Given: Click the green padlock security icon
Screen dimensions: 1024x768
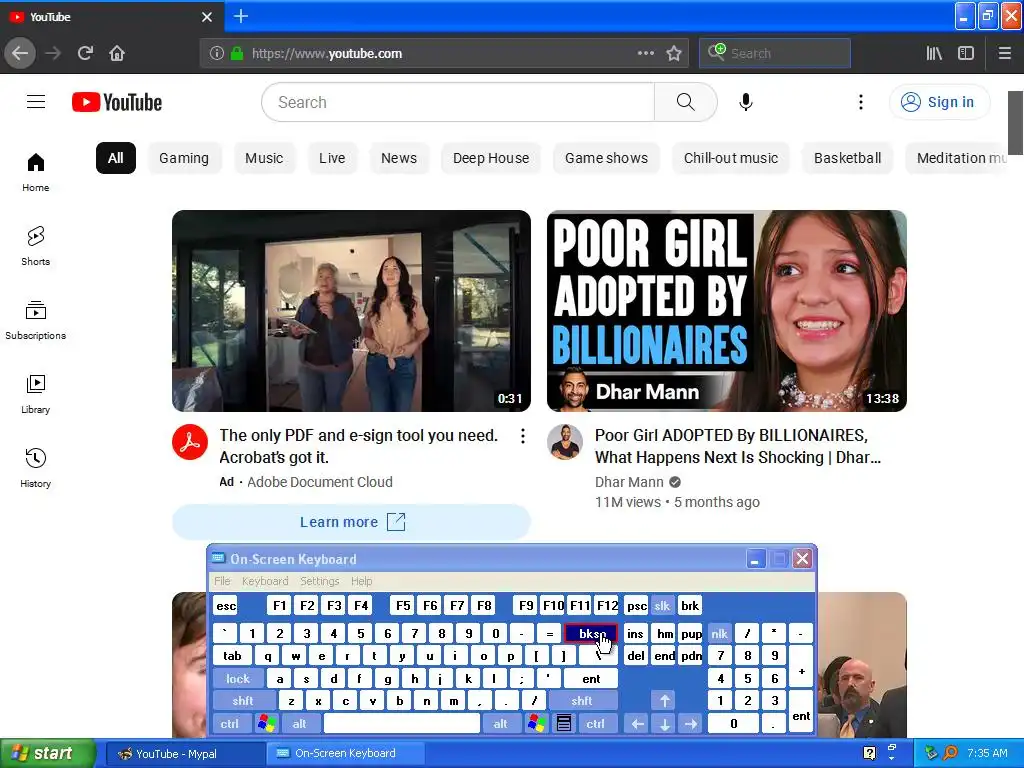Looking at the screenshot, I should coord(237,54).
